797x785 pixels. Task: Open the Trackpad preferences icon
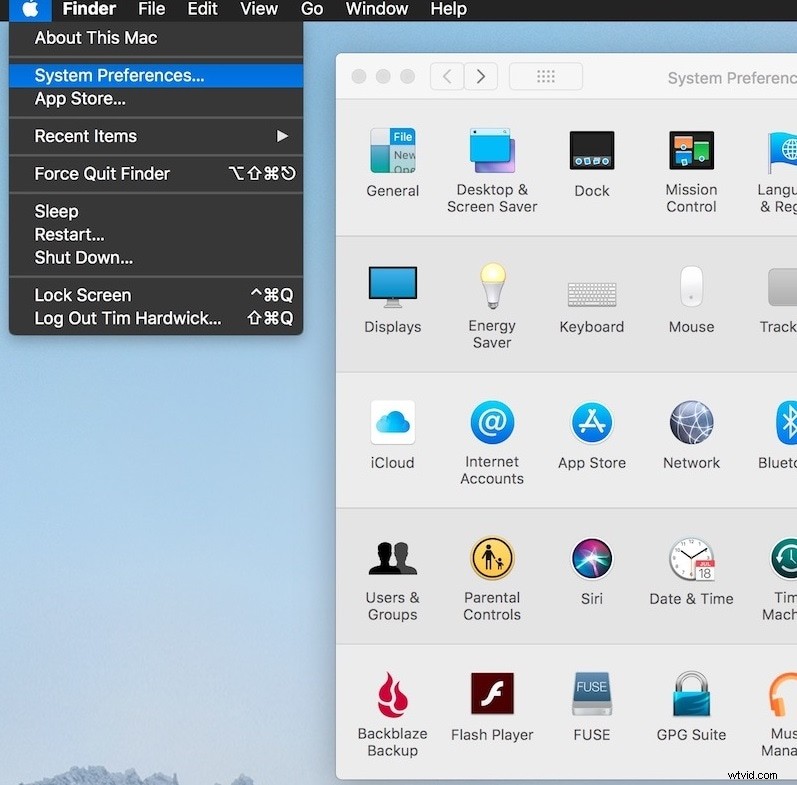[x=782, y=287]
